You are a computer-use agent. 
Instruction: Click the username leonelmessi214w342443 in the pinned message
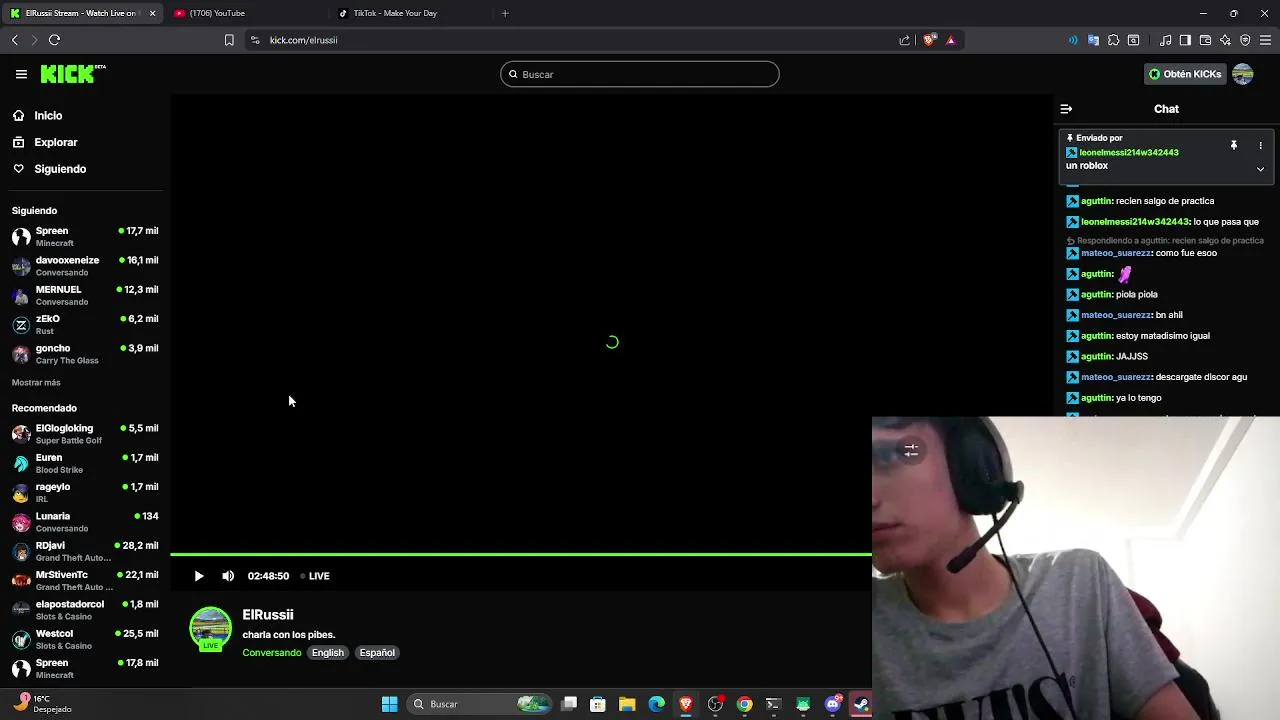1129,153
